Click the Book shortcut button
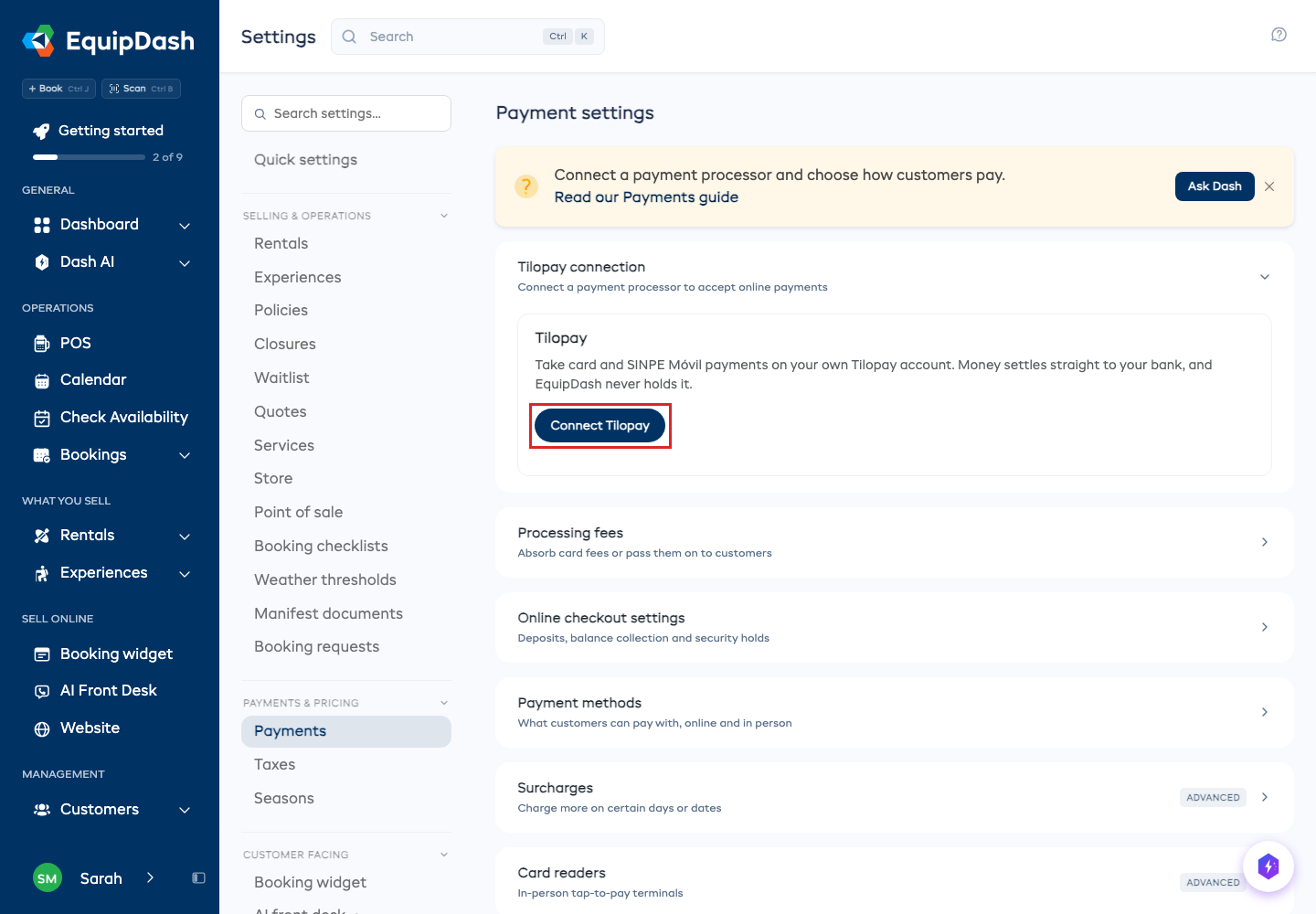 pyautogui.click(x=58, y=89)
